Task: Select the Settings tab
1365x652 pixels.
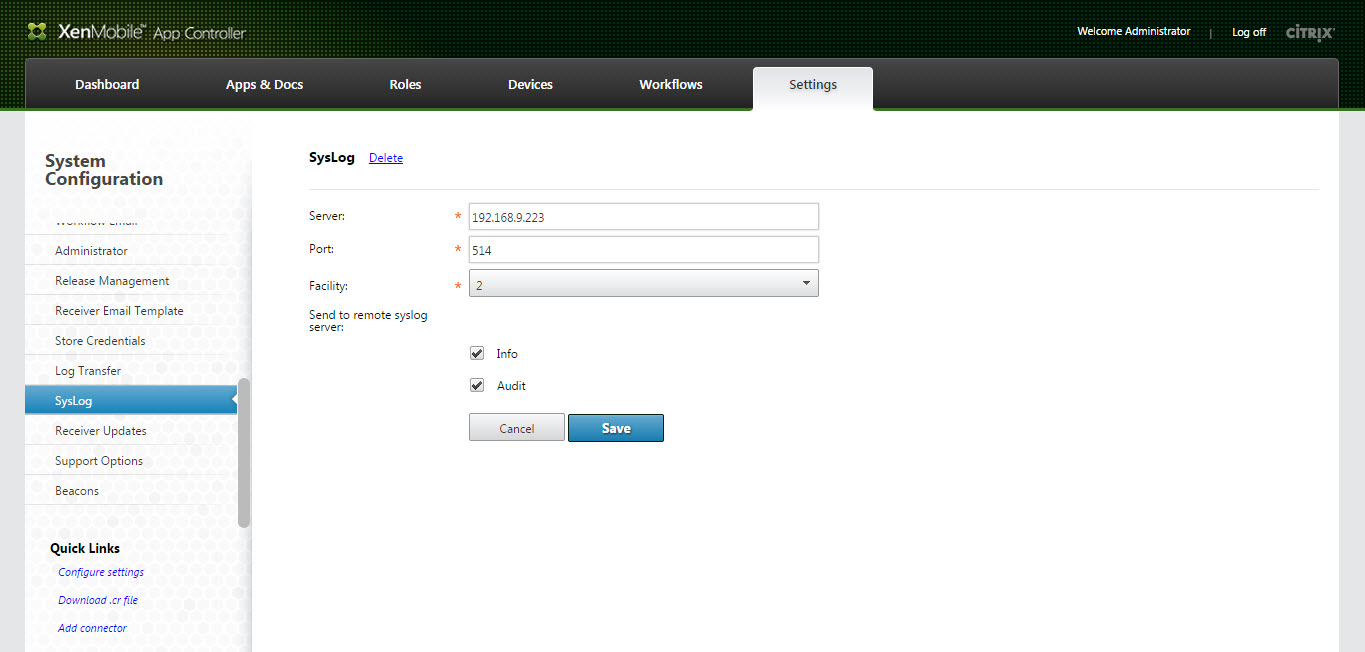Action: coord(813,86)
